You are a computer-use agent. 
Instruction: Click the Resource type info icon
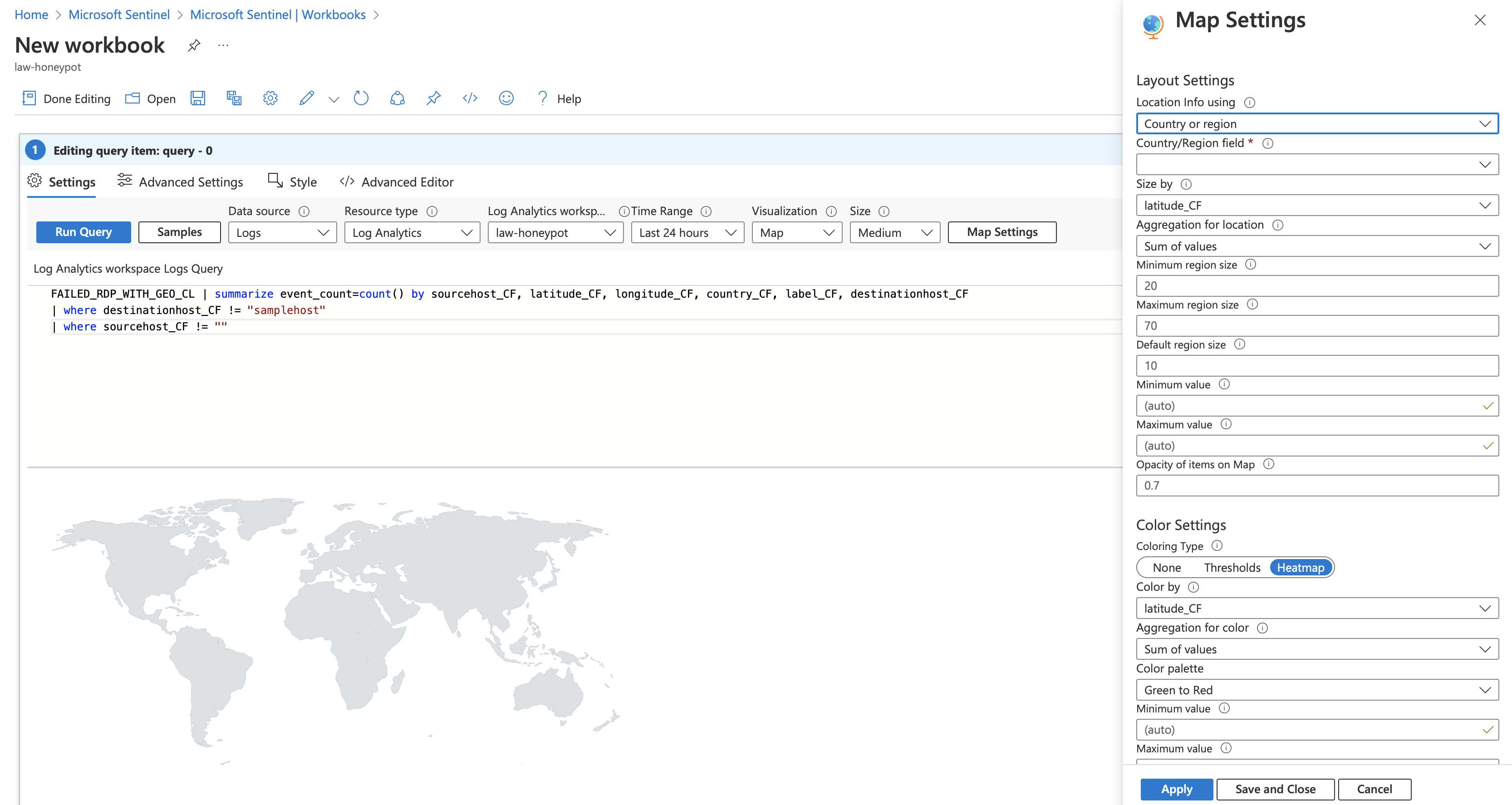point(432,211)
